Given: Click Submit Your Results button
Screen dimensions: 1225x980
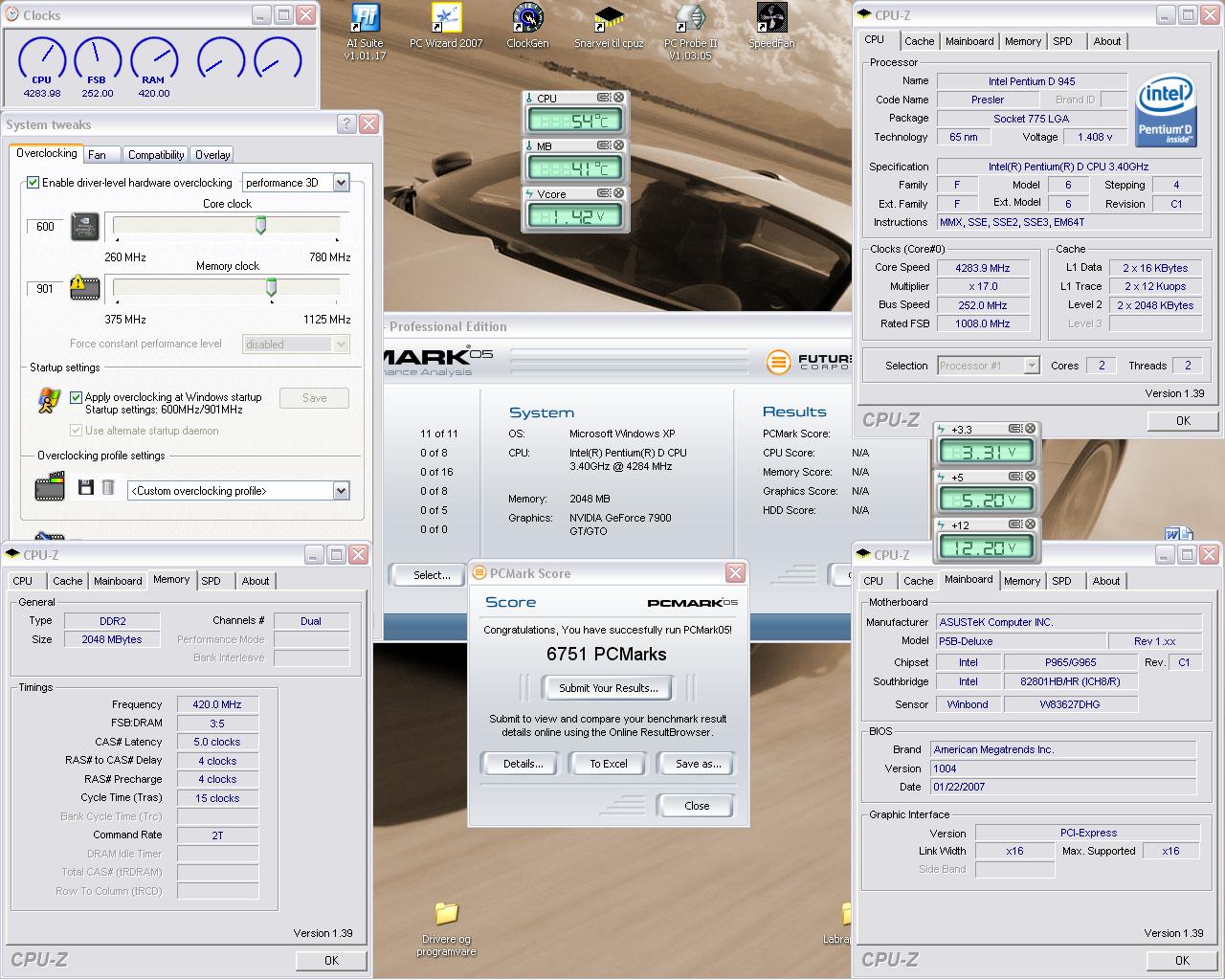Looking at the screenshot, I should click(x=608, y=688).
